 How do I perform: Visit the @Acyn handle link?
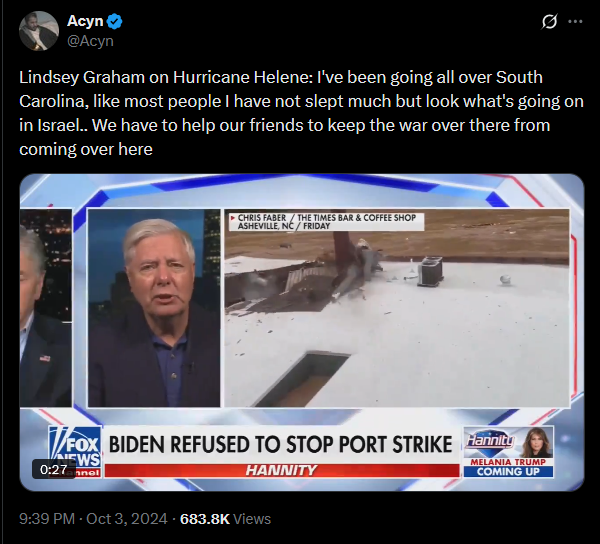pyautogui.click(x=90, y=41)
